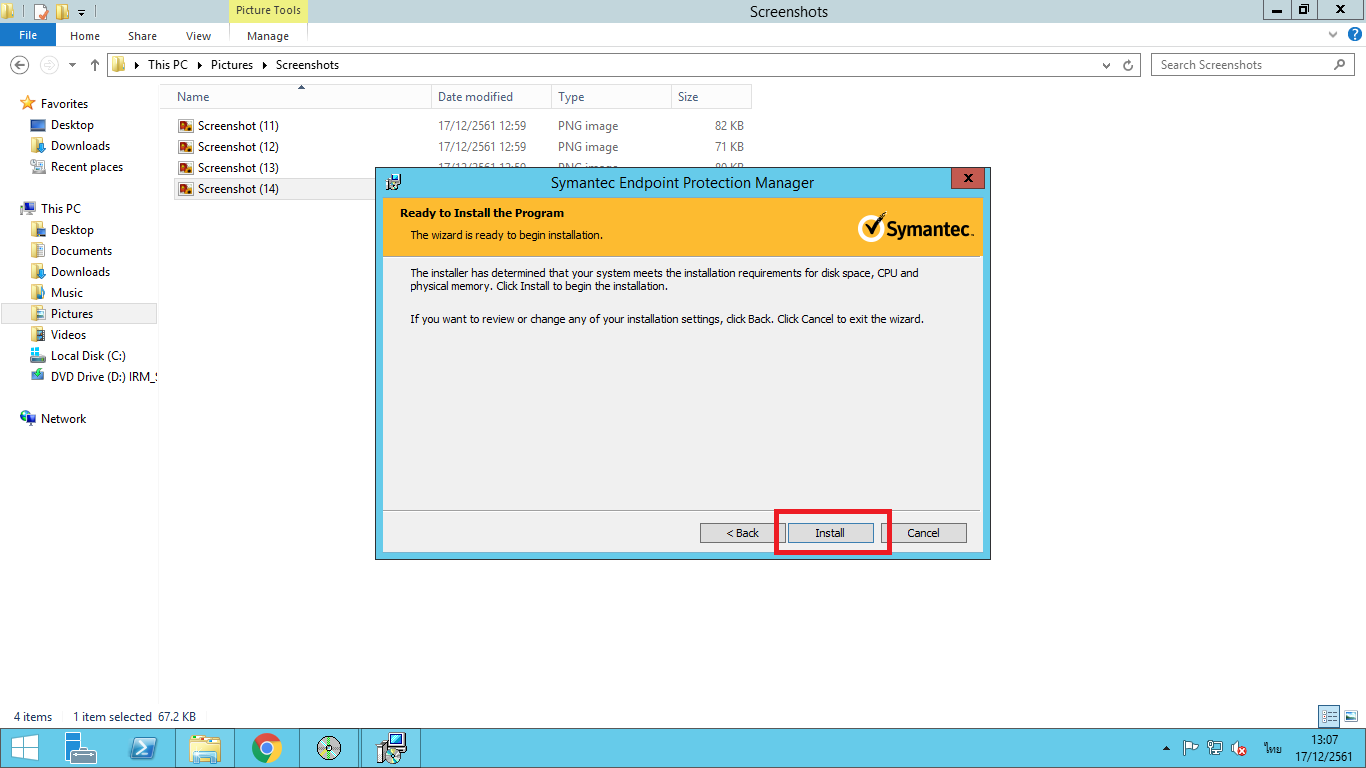
Task: Cancel the Symantec installation wizard
Action: pos(923,533)
